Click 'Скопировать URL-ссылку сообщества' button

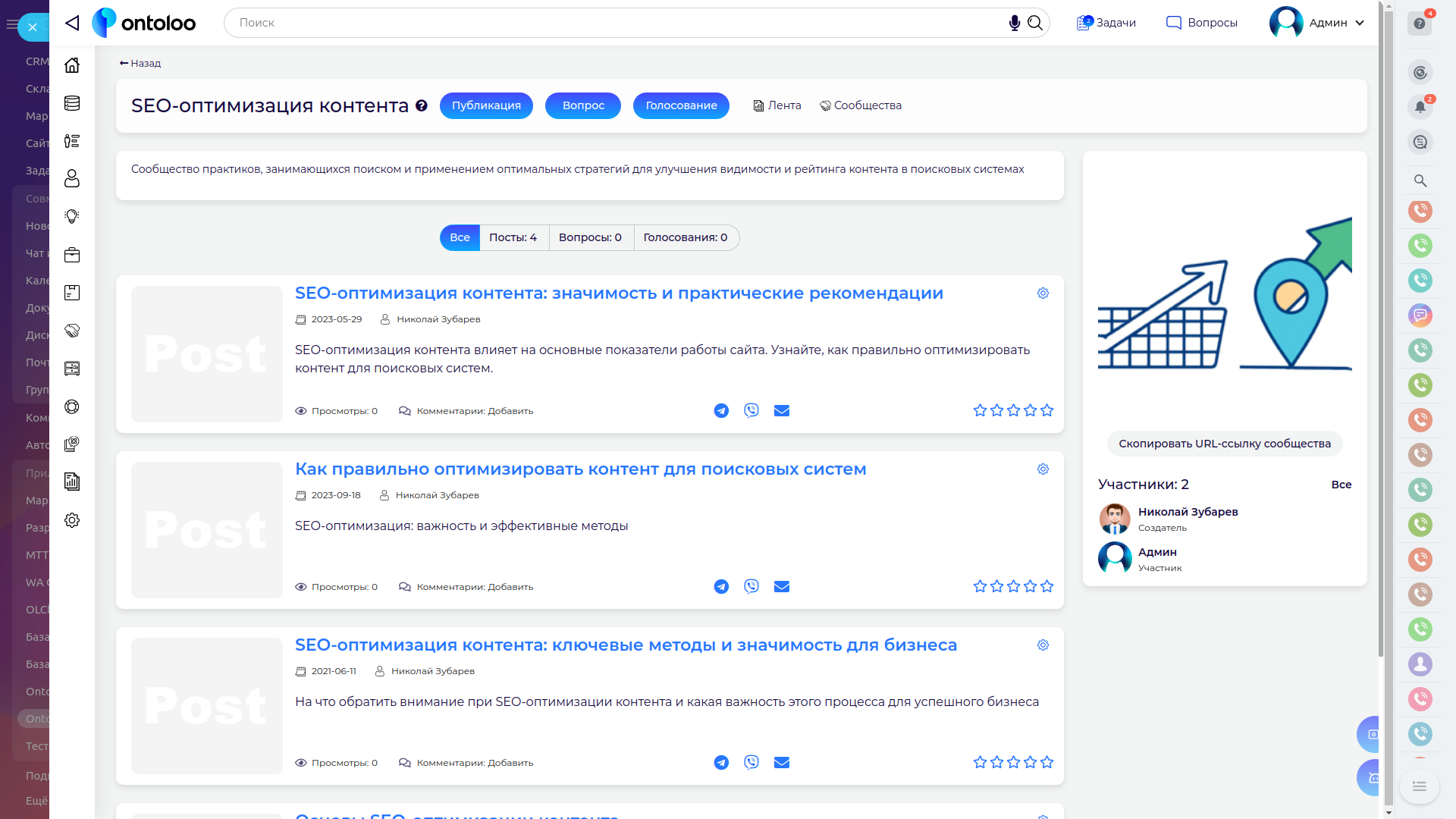pyautogui.click(x=1224, y=444)
